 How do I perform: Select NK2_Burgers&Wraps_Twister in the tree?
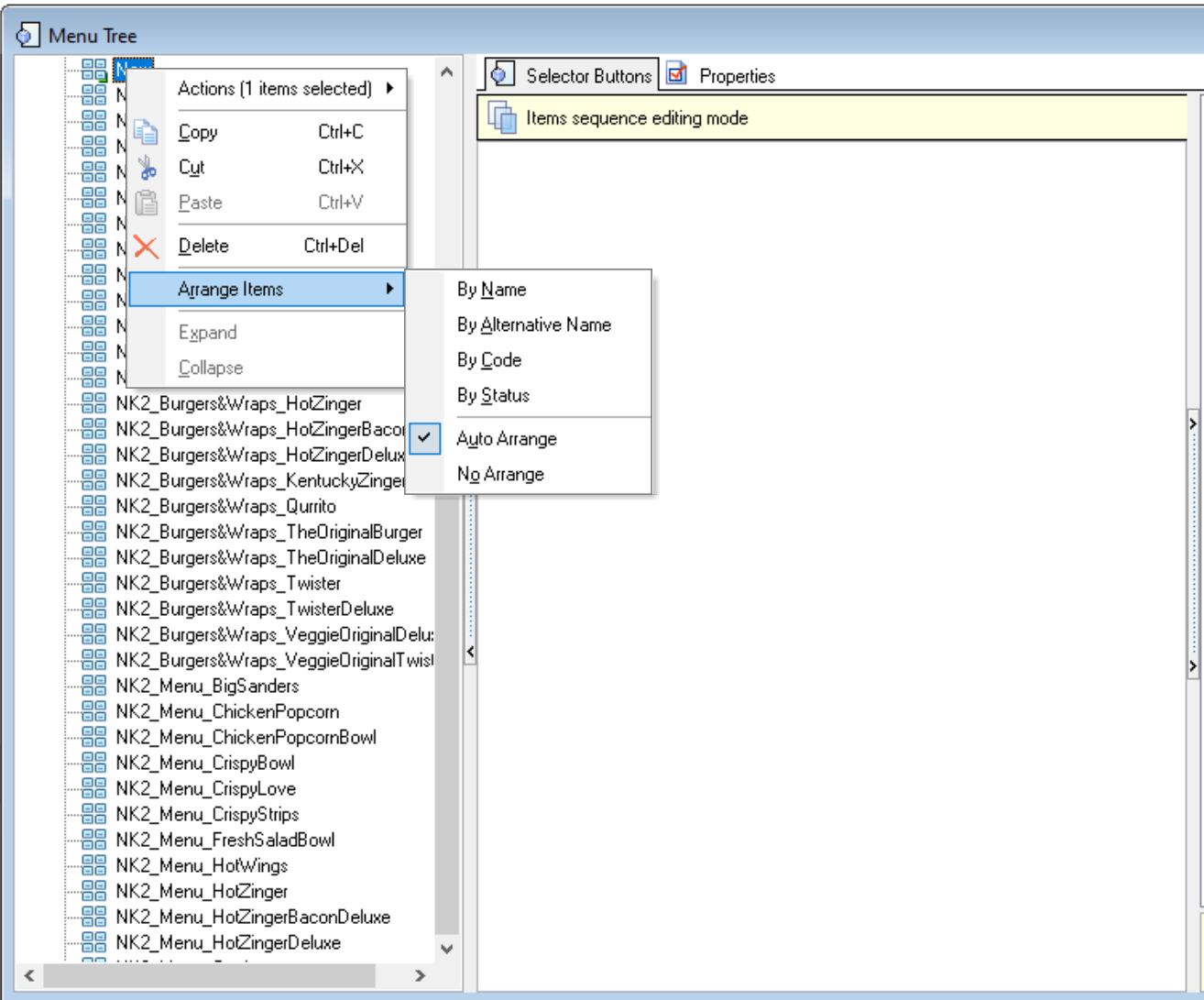click(x=228, y=583)
